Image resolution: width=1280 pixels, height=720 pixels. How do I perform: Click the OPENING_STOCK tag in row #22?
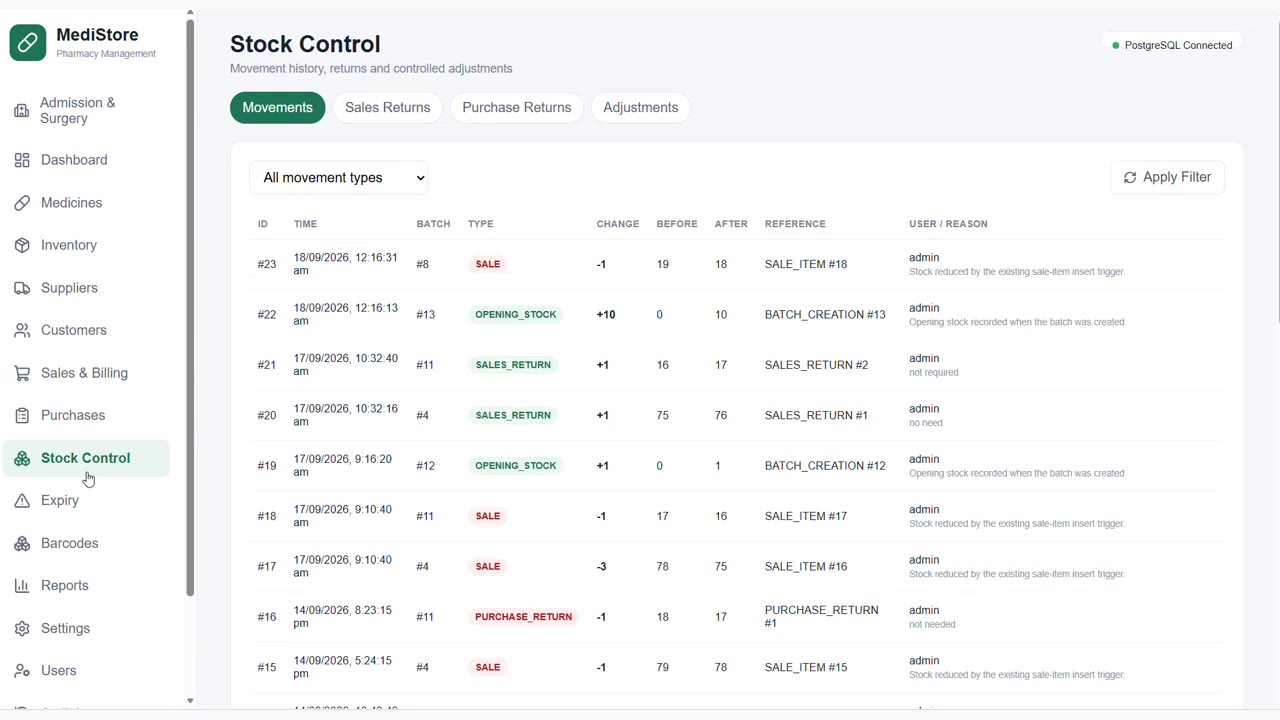click(x=516, y=314)
